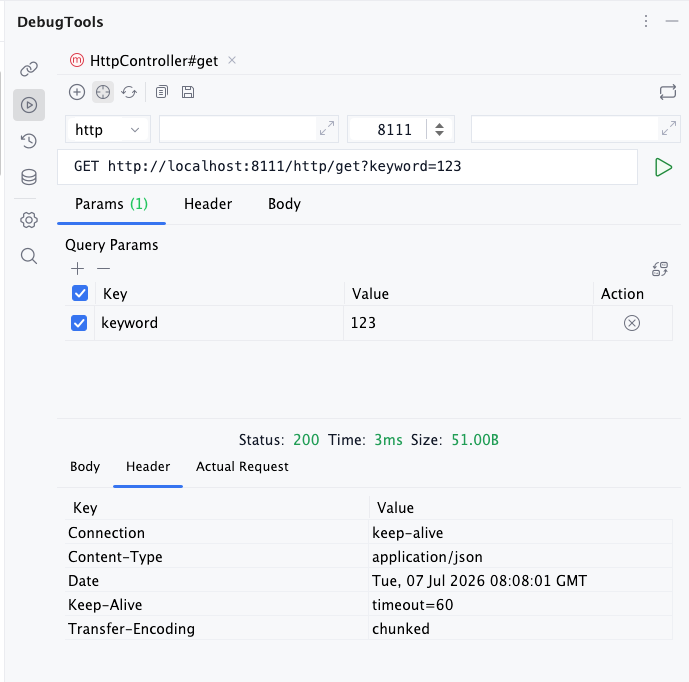Click the Tue, 07 Jul 2026 date value
The image size is (689, 682).
click(x=479, y=581)
